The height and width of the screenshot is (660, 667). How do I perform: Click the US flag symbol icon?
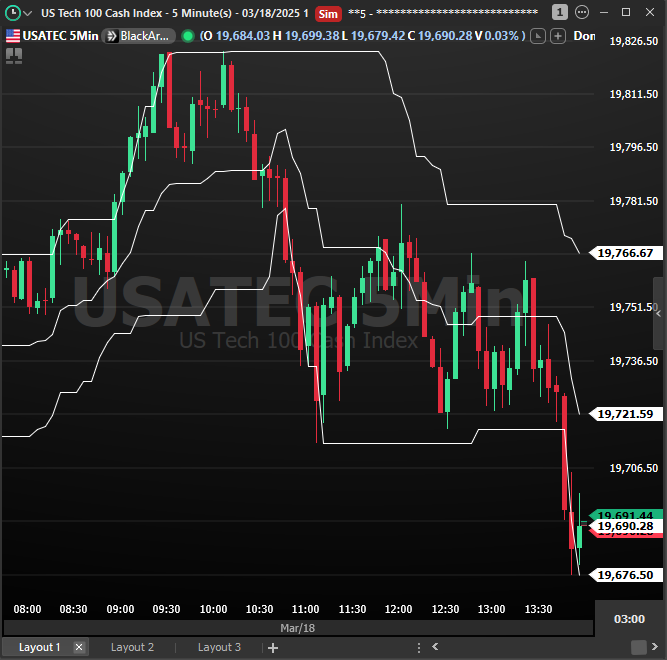click(x=12, y=35)
